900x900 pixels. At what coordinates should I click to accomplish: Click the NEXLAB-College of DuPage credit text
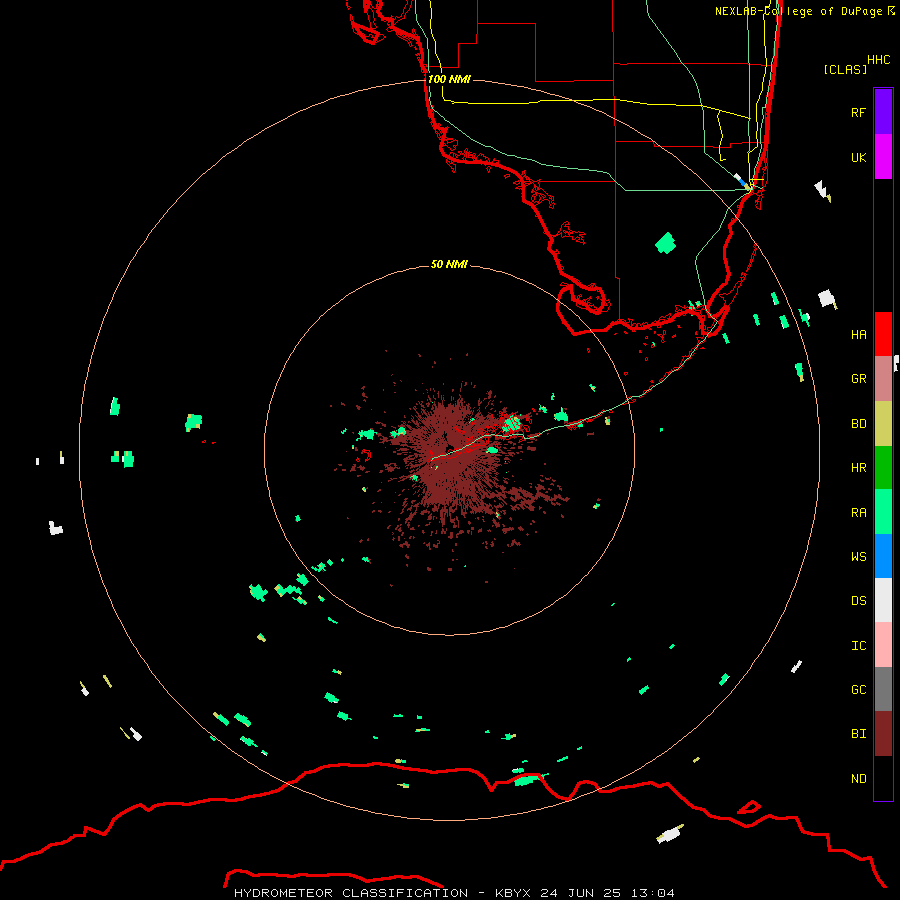point(799,11)
